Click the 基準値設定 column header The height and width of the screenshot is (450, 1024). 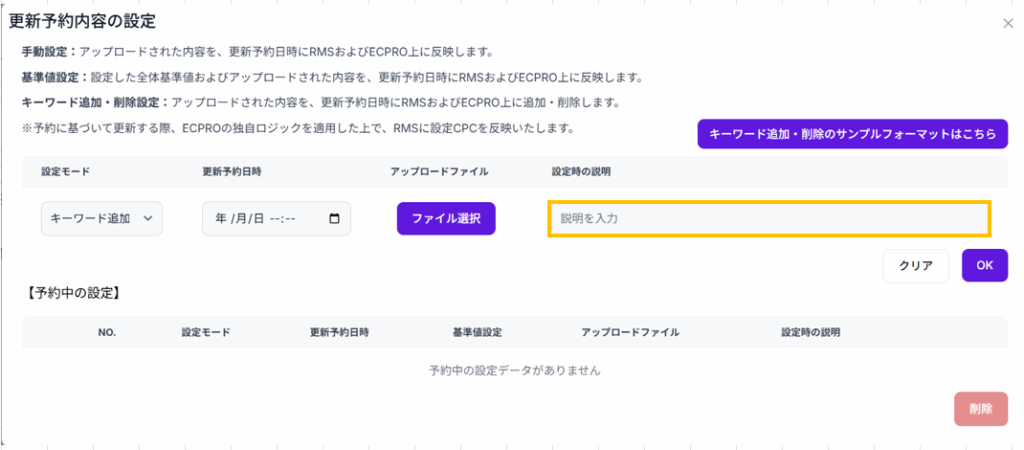[477, 332]
